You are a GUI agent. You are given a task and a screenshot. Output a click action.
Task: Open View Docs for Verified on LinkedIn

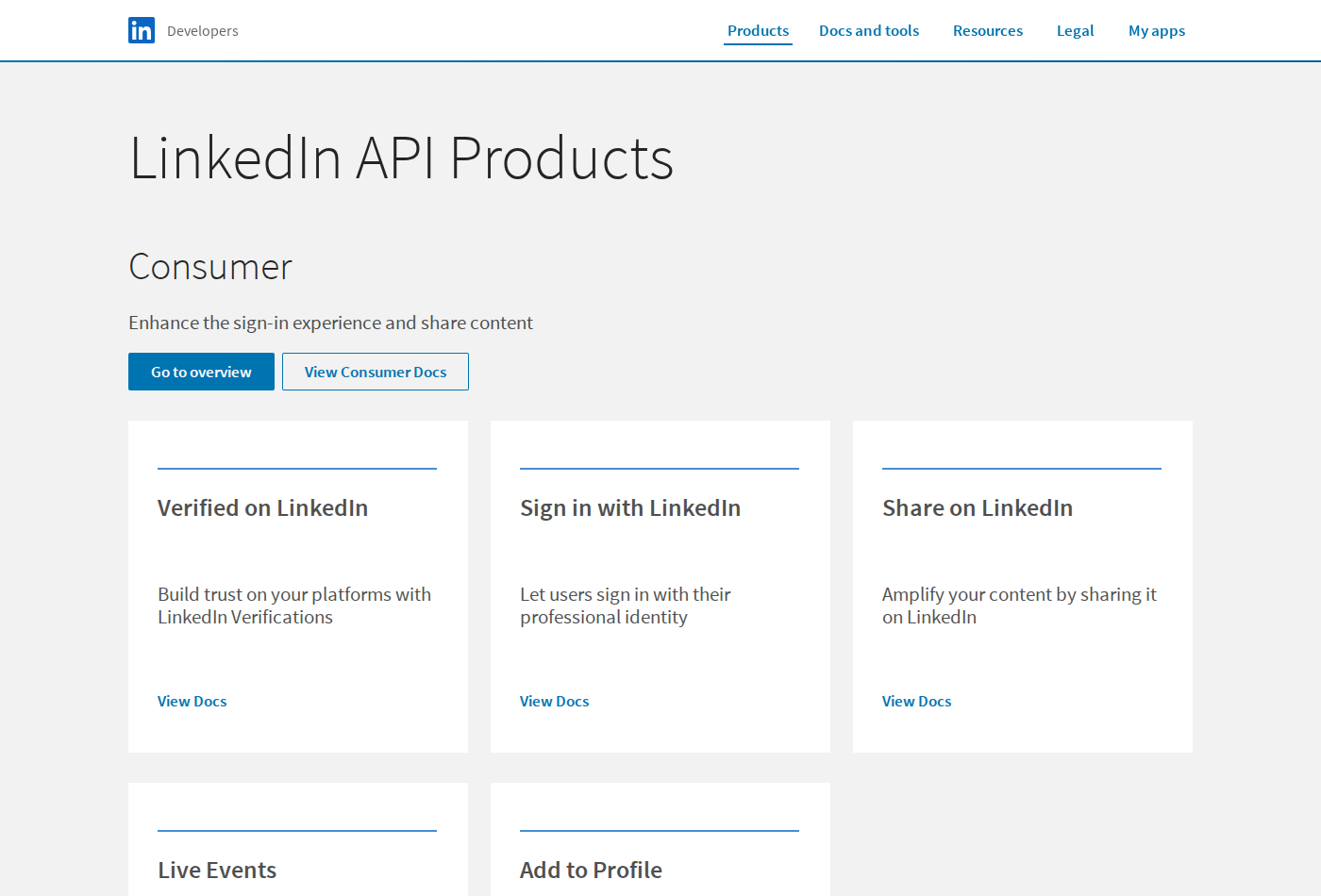(x=192, y=701)
